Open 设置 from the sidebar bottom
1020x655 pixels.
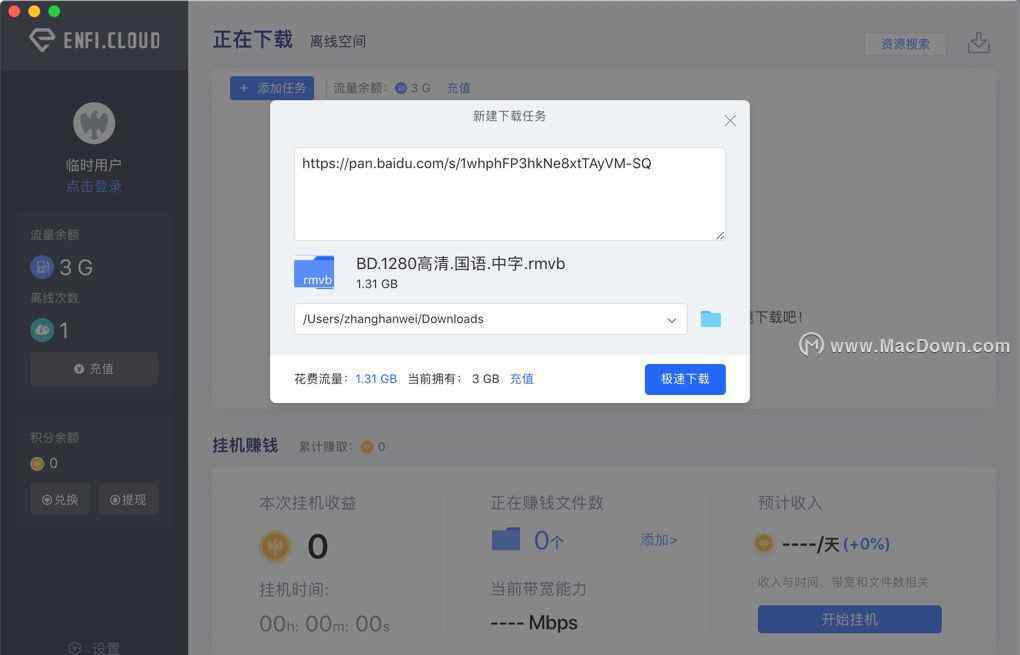[94, 648]
